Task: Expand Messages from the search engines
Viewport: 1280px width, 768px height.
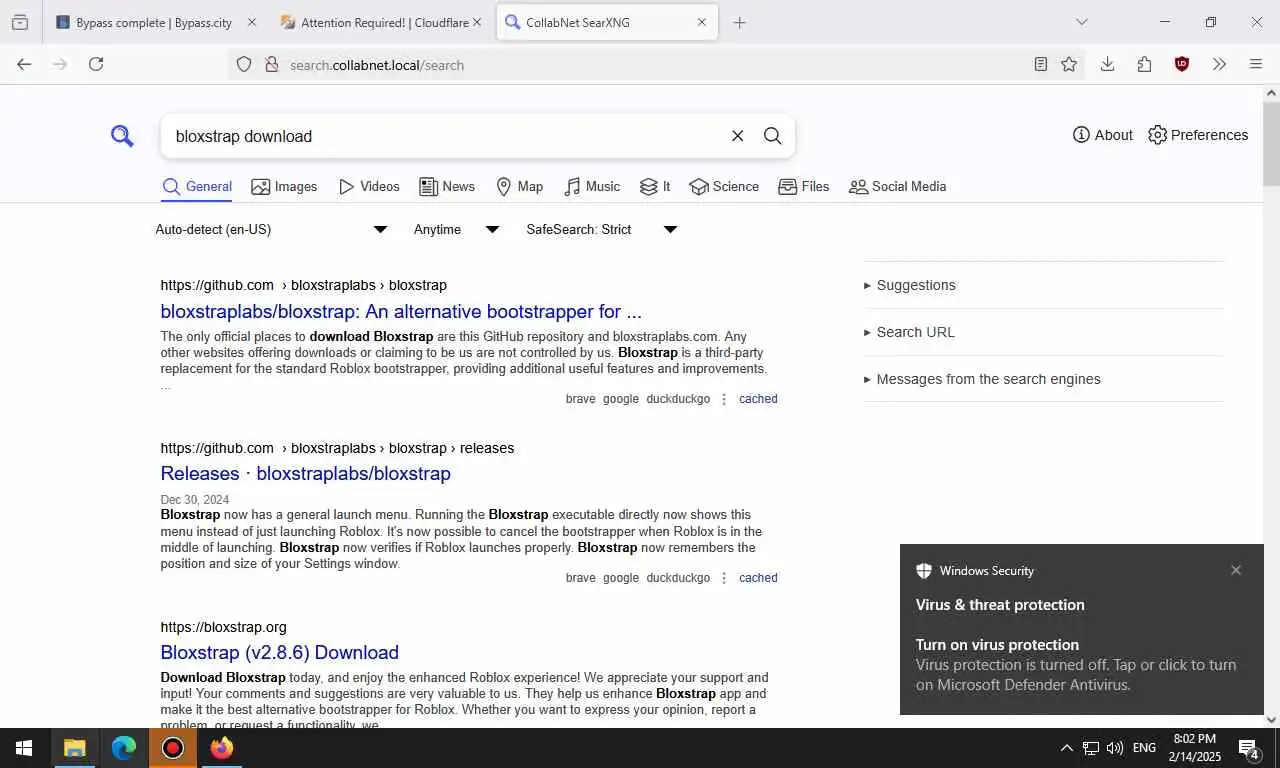Action: pyautogui.click(x=1043, y=379)
